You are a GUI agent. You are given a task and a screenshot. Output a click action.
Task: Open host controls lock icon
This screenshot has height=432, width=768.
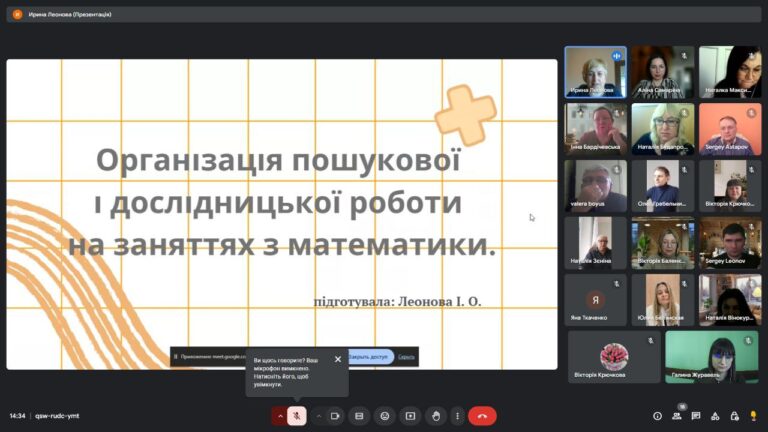pos(734,416)
